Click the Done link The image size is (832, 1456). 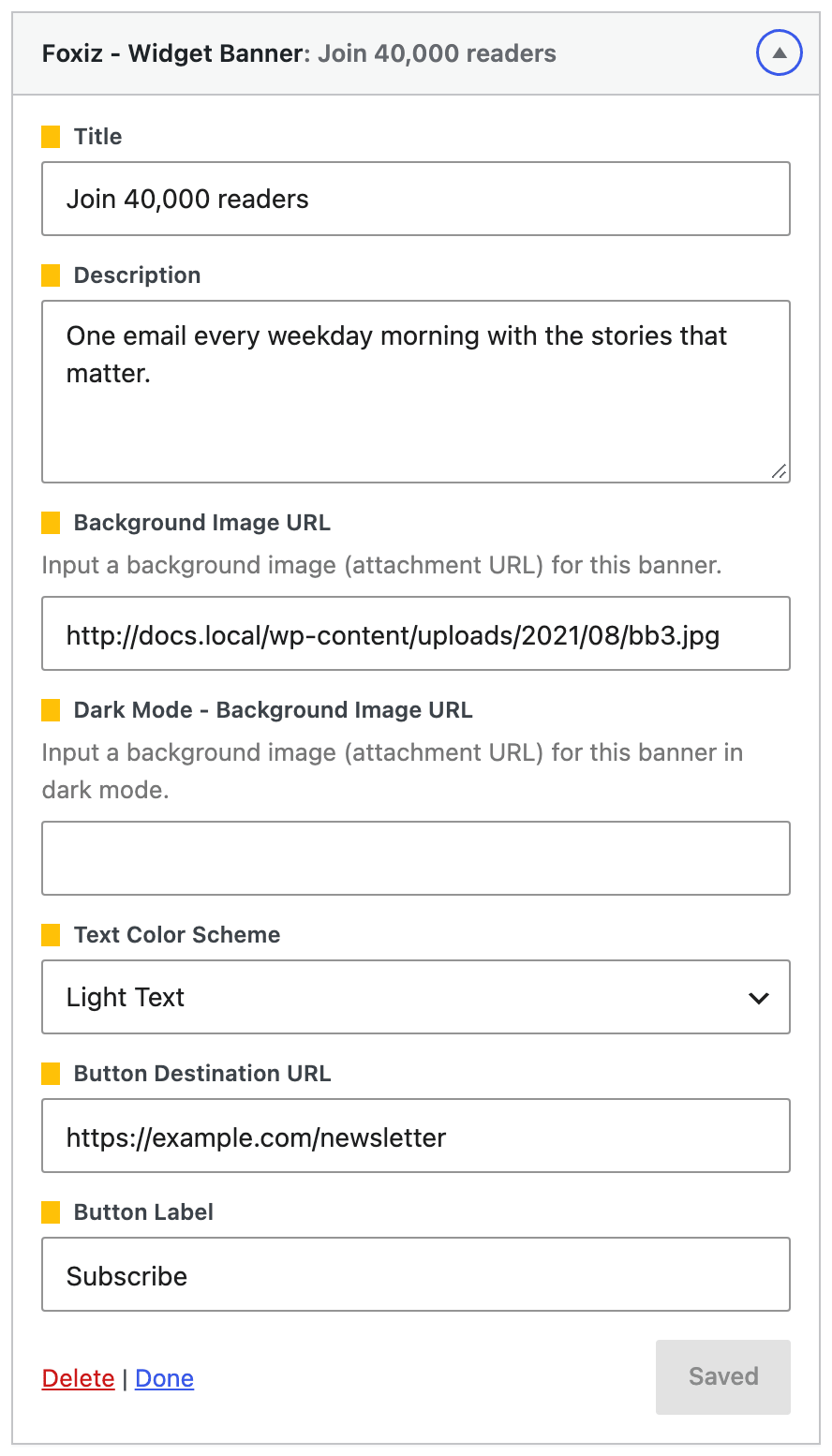pyautogui.click(x=165, y=1378)
